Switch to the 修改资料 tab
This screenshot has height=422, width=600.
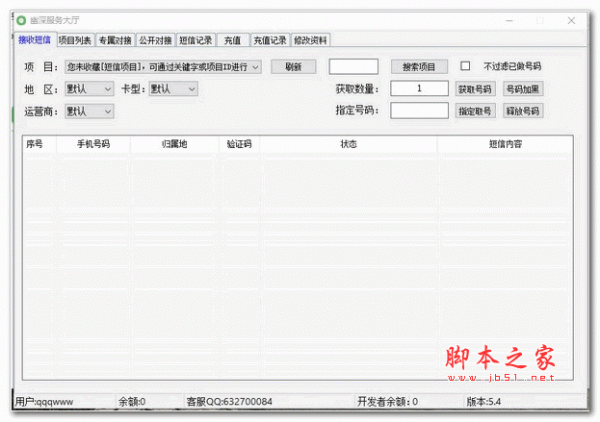click(x=310, y=40)
